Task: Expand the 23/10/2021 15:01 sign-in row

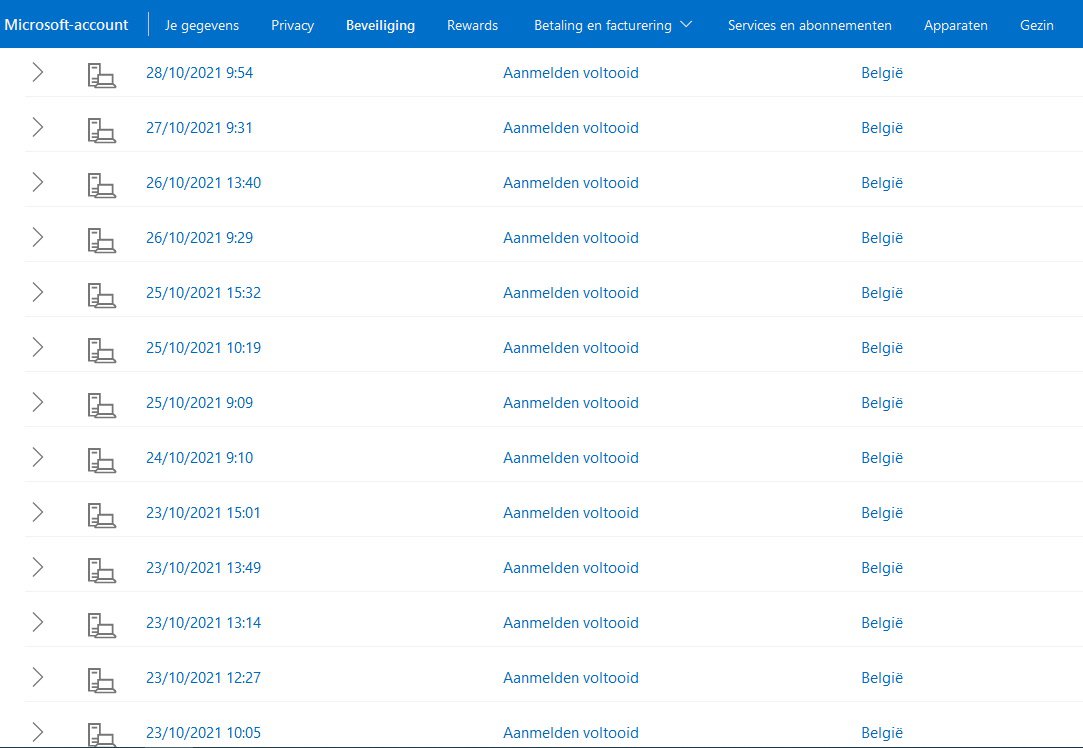Action: 38,512
